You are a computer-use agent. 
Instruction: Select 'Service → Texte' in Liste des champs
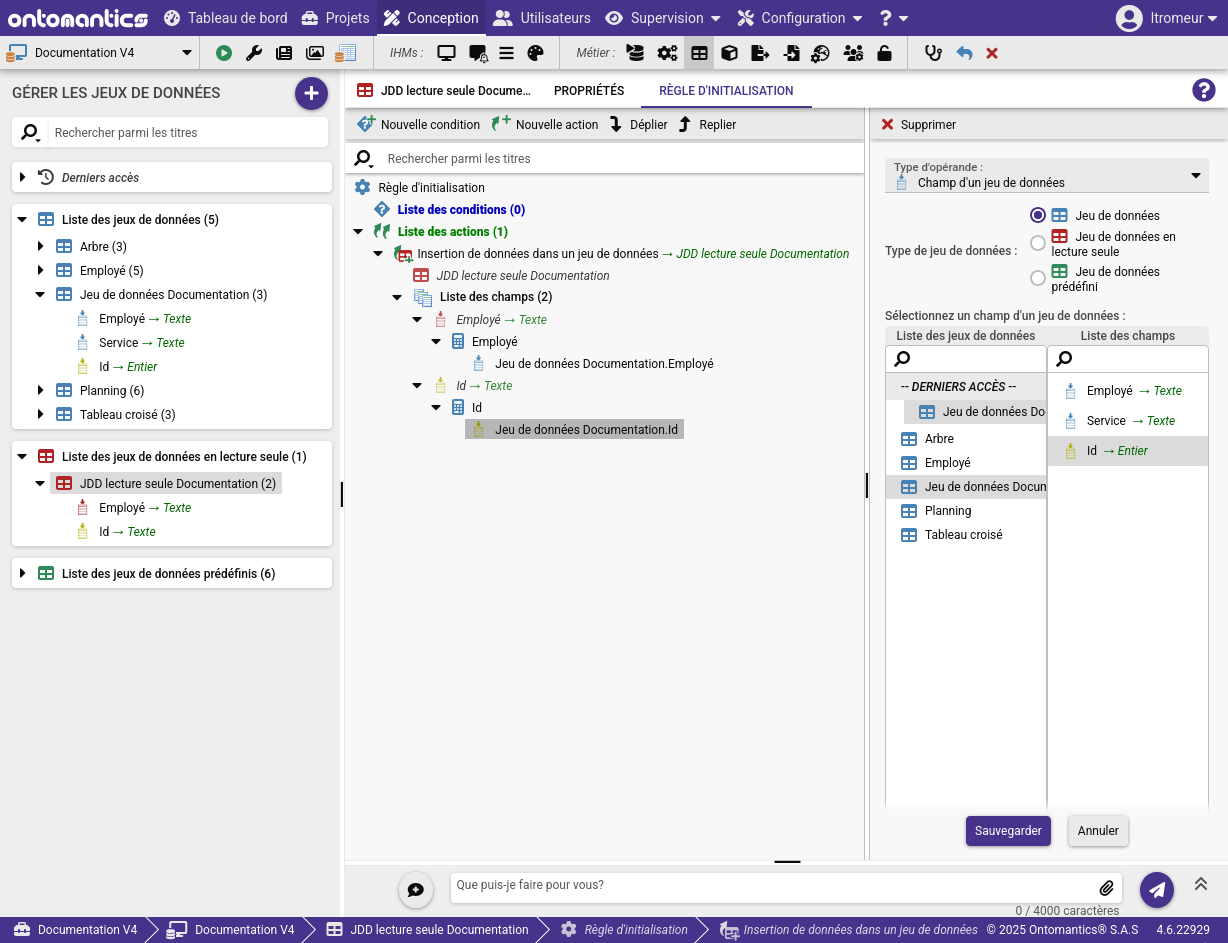[x=1128, y=421]
